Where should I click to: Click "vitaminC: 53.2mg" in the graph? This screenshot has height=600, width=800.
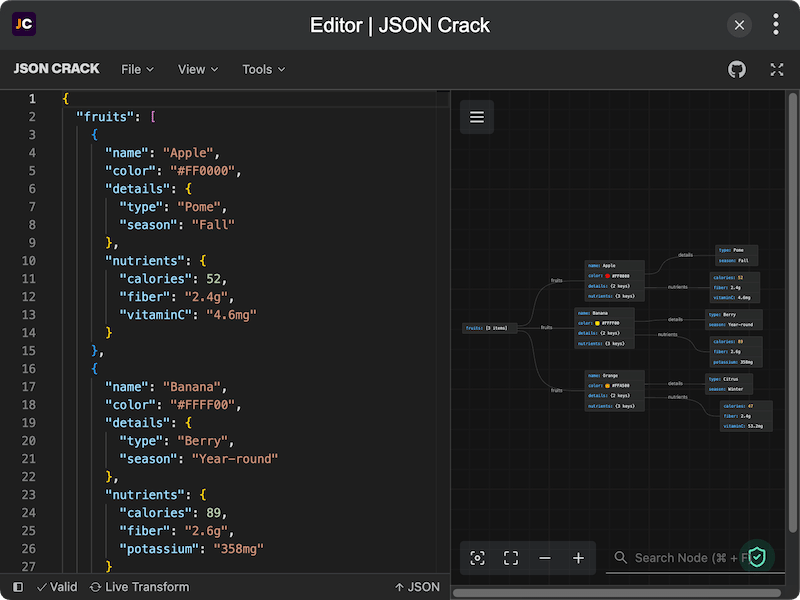pyautogui.click(x=746, y=426)
